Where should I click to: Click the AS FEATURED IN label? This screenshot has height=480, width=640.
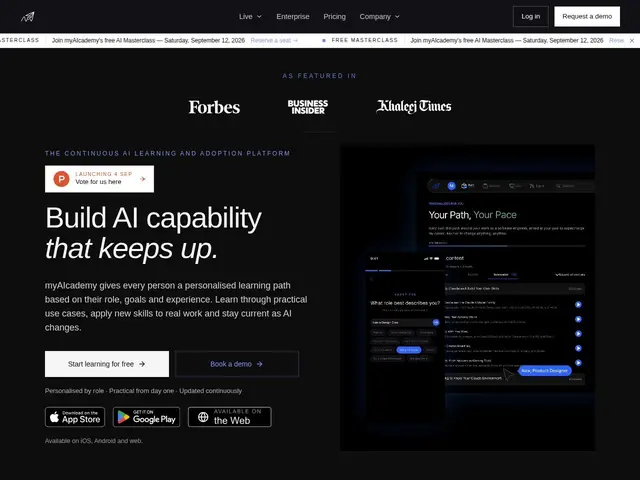coord(320,76)
